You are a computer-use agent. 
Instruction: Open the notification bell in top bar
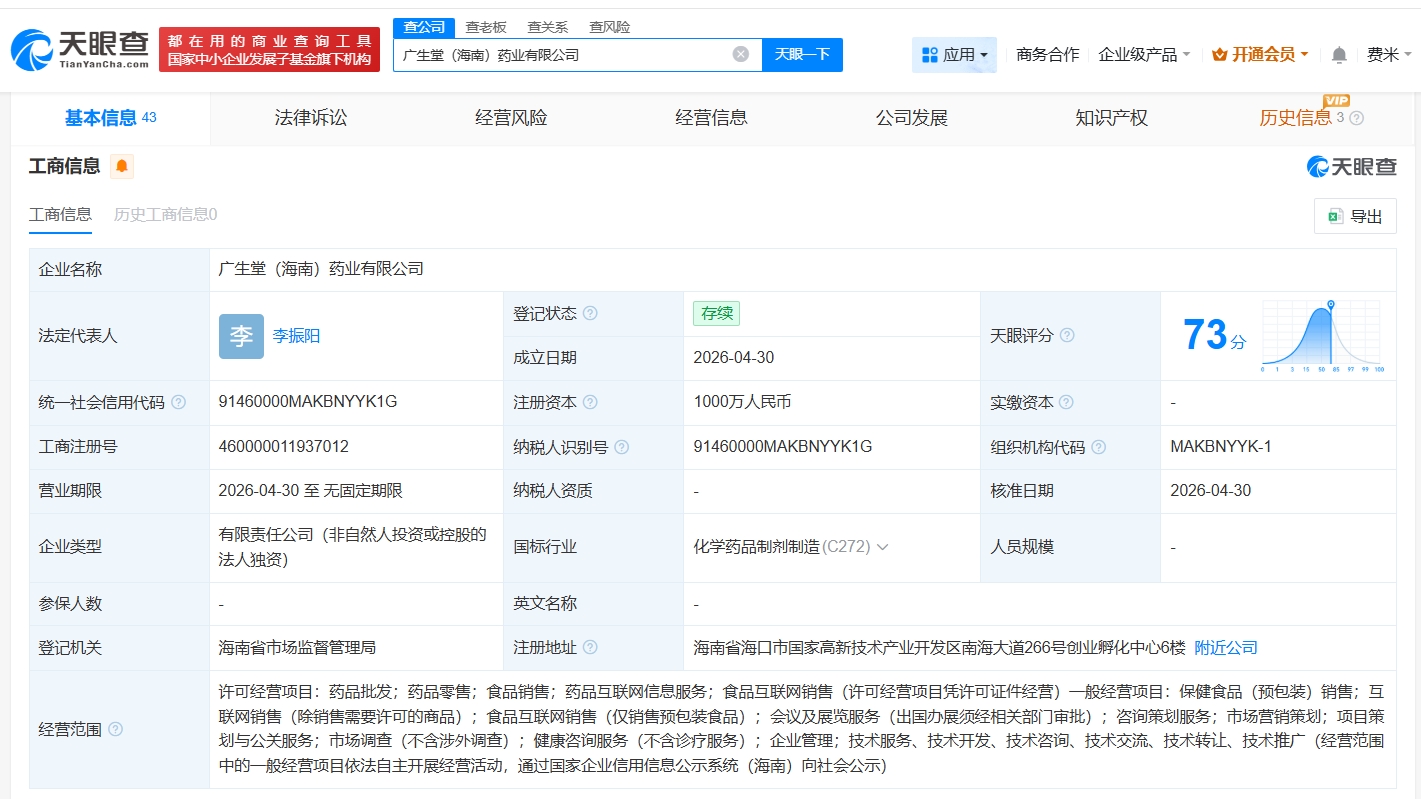point(1339,55)
